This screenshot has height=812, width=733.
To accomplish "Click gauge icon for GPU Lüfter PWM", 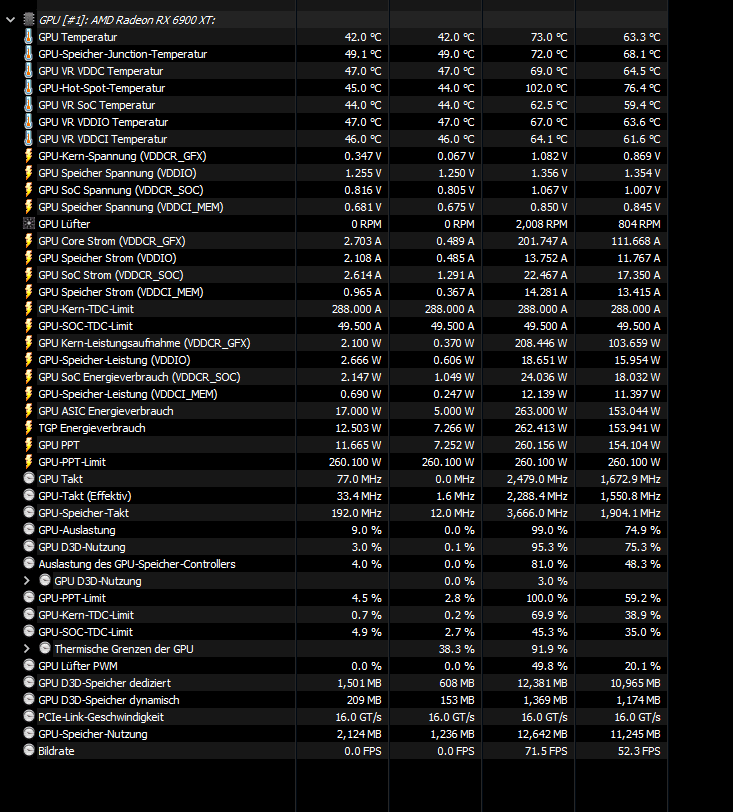I will (29, 665).
